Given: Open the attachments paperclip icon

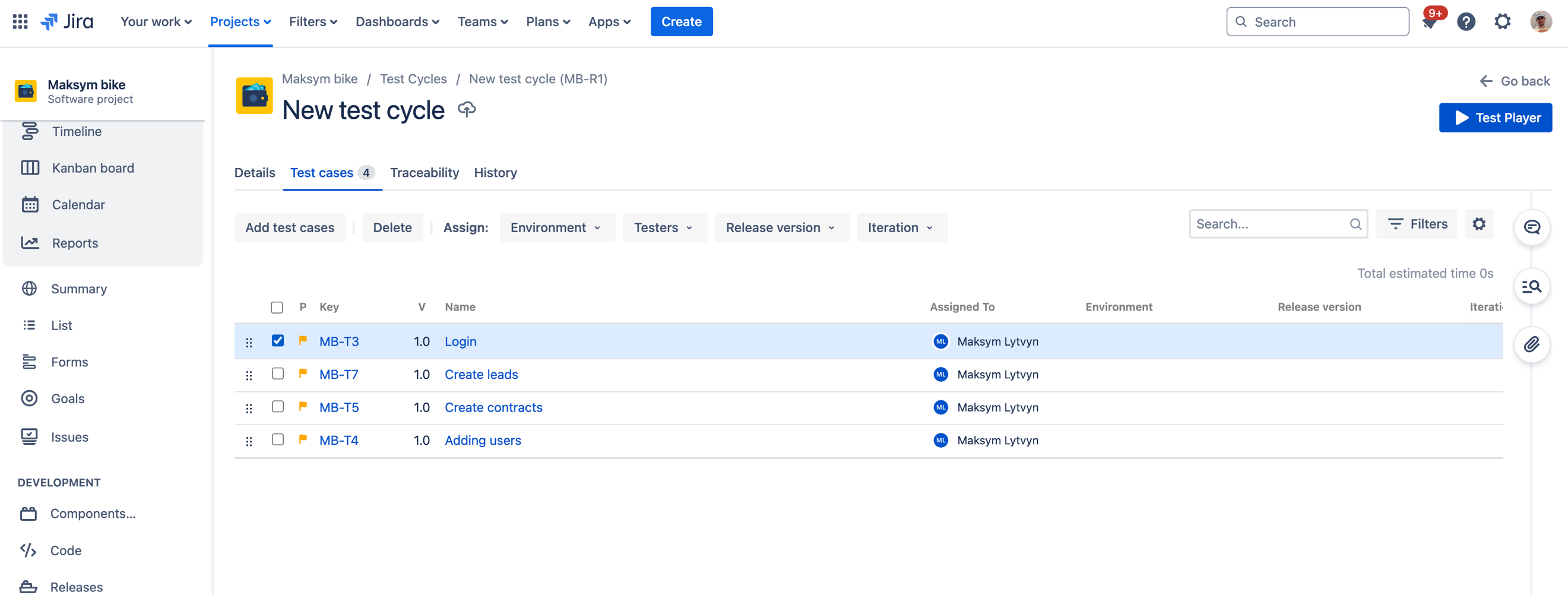Looking at the screenshot, I should tap(1531, 344).
